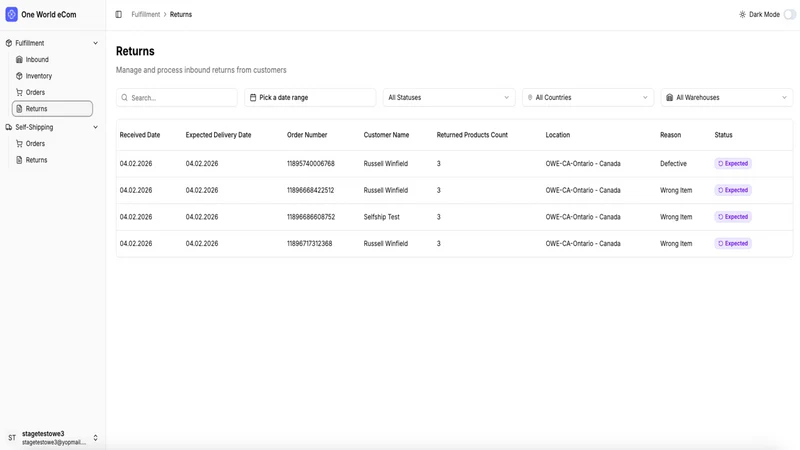
Task: Toggle the Dark Mode switch
Action: (790, 14)
